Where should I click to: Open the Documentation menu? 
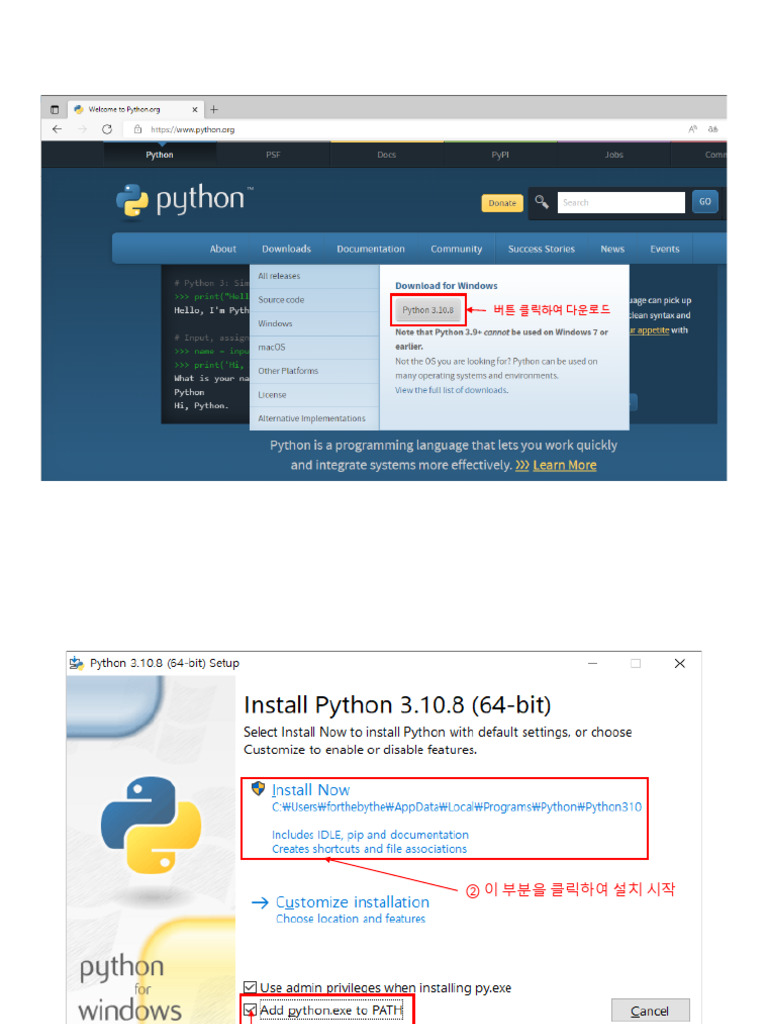click(x=370, y=249)
